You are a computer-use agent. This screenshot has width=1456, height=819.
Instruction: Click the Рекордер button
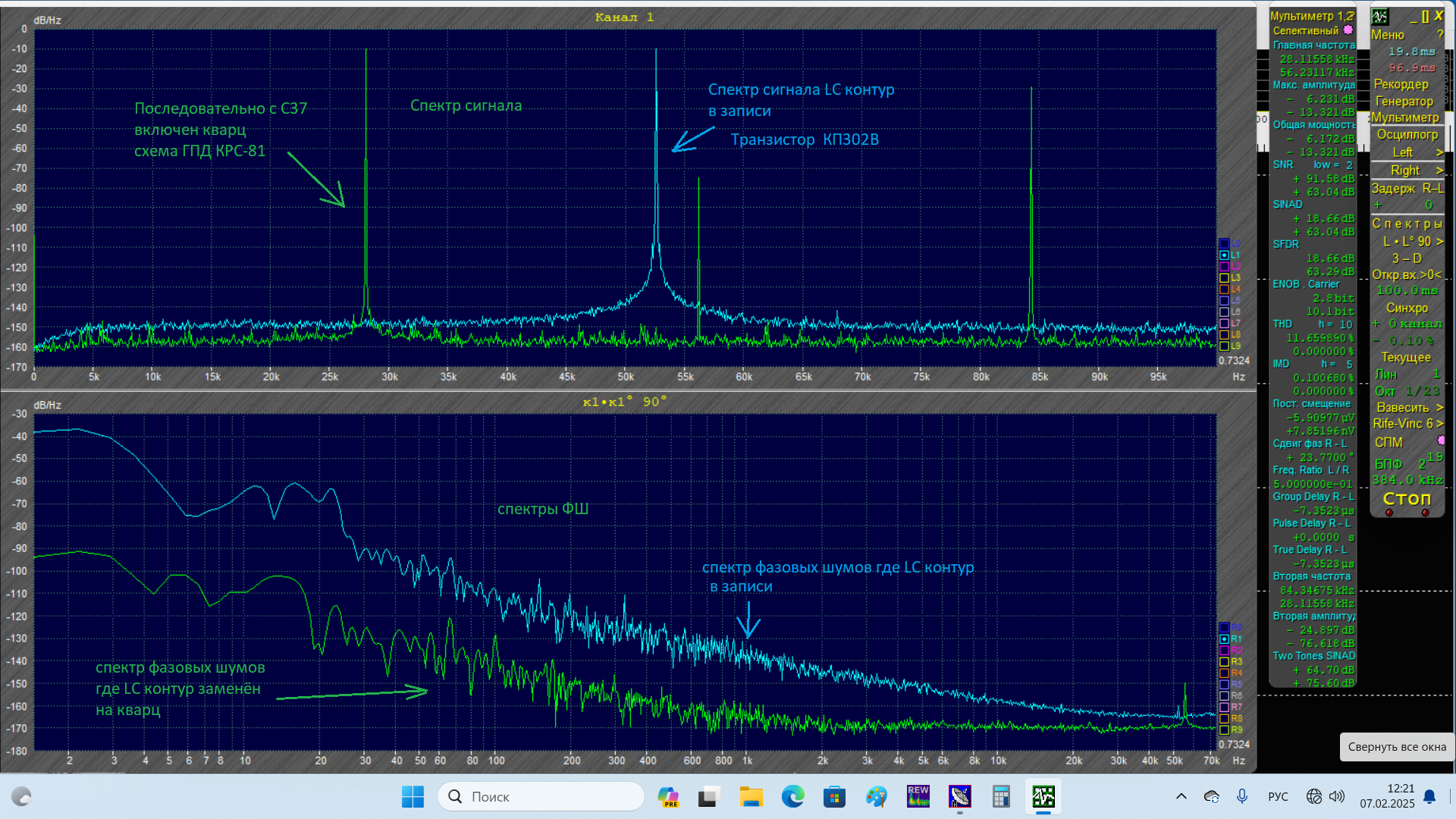click(x=1401, y=84)
